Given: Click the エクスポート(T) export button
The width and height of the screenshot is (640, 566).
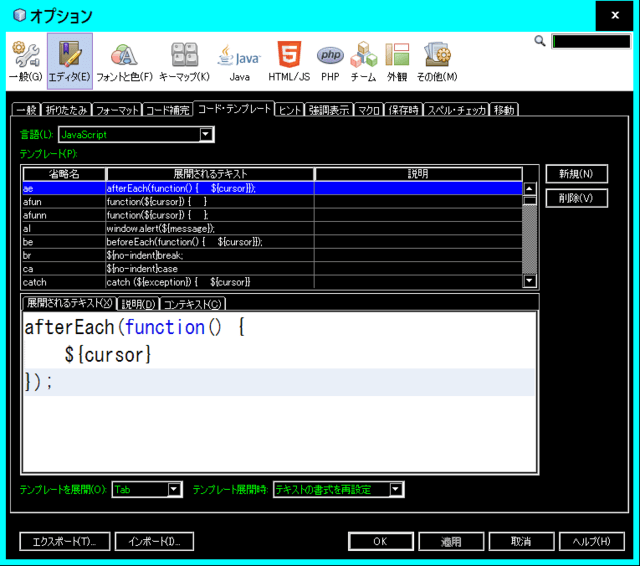Looking at the screenshot, I should [x=64, y=541].
